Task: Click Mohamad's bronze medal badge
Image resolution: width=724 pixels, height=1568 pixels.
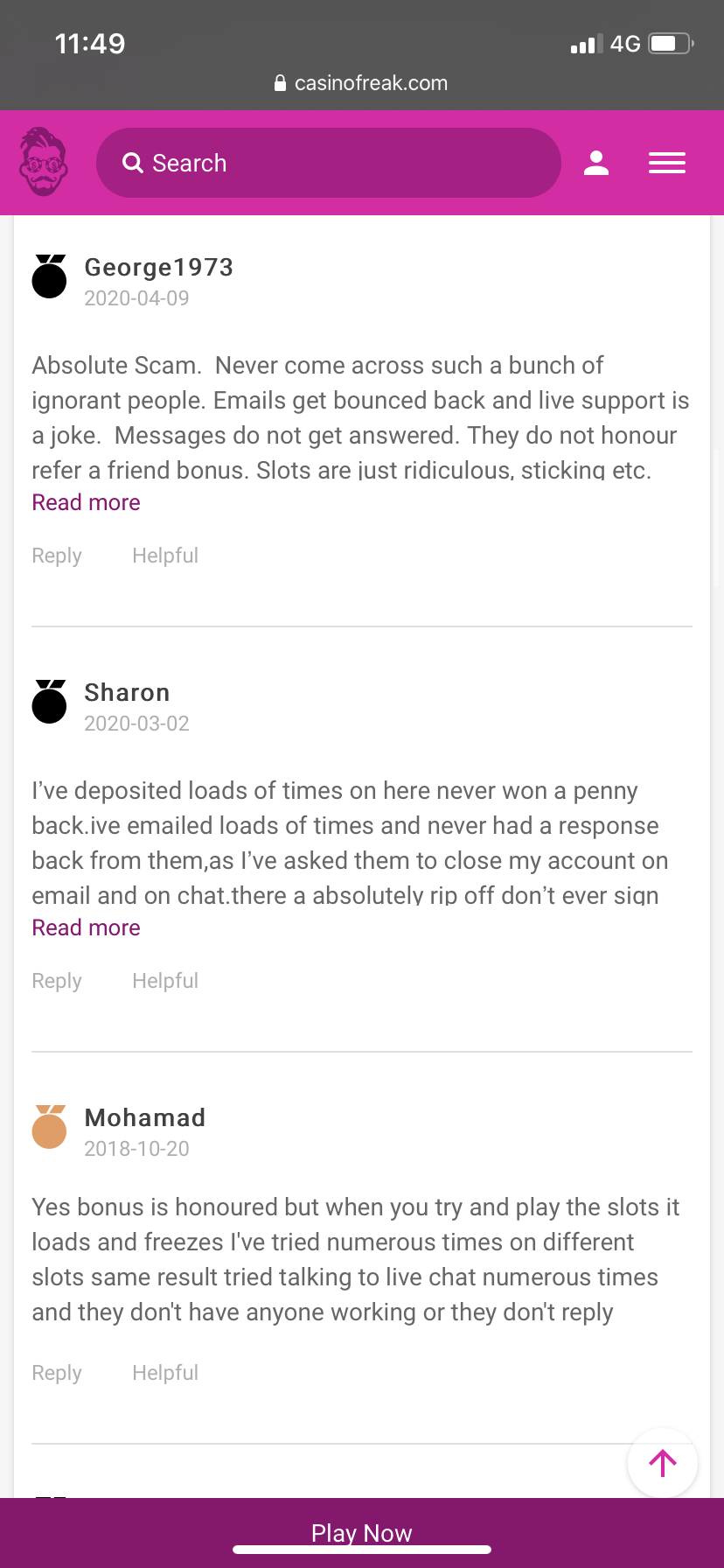Action: [50, 1127]
